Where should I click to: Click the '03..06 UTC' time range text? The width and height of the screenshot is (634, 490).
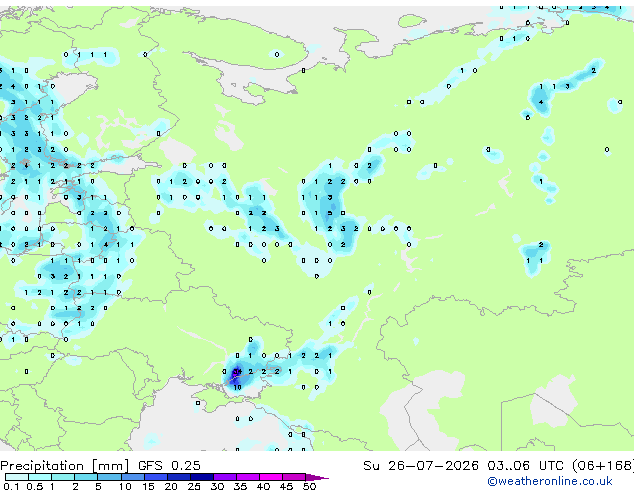[x=525, y=466]
